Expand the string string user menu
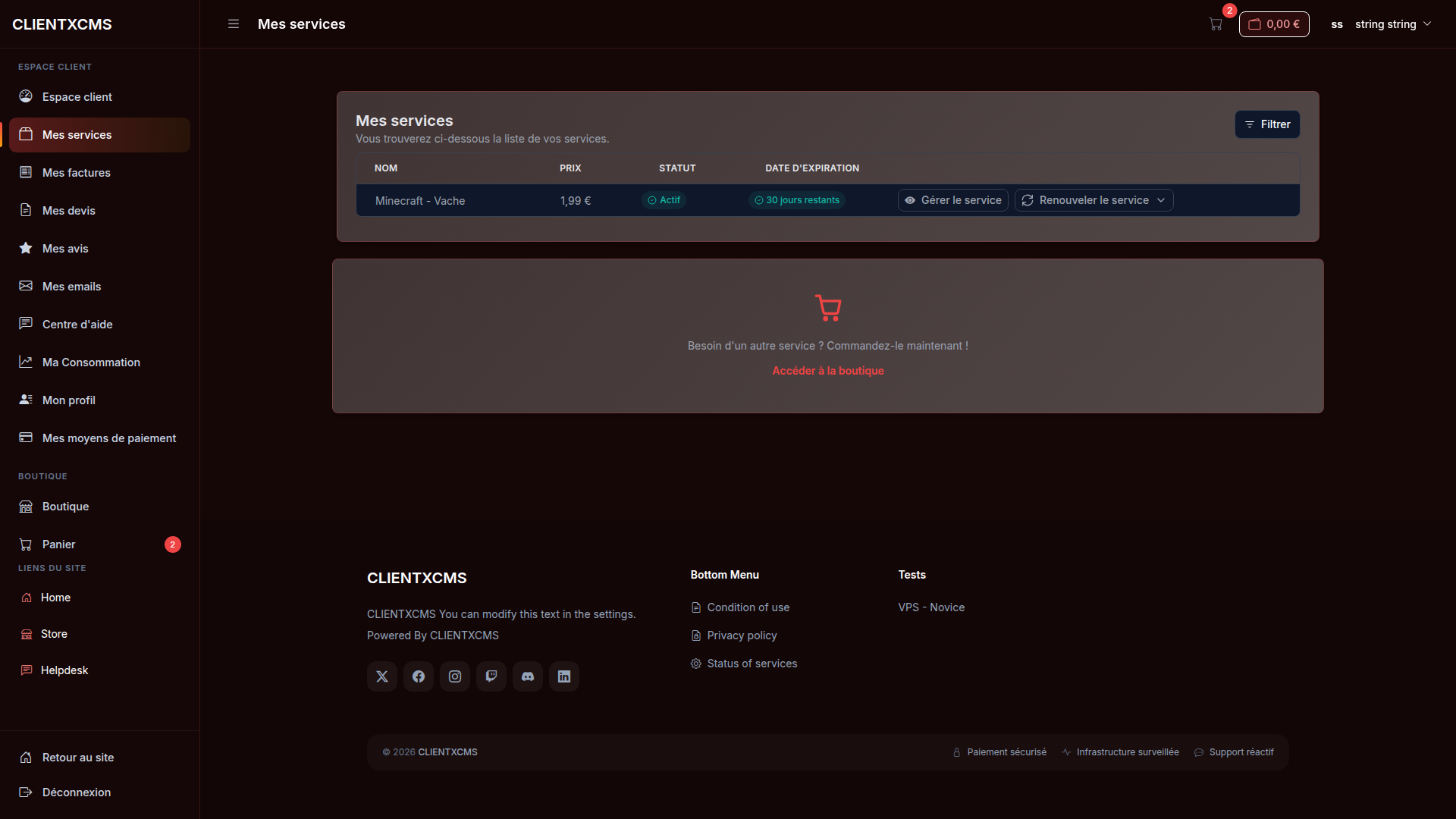 1381,24
